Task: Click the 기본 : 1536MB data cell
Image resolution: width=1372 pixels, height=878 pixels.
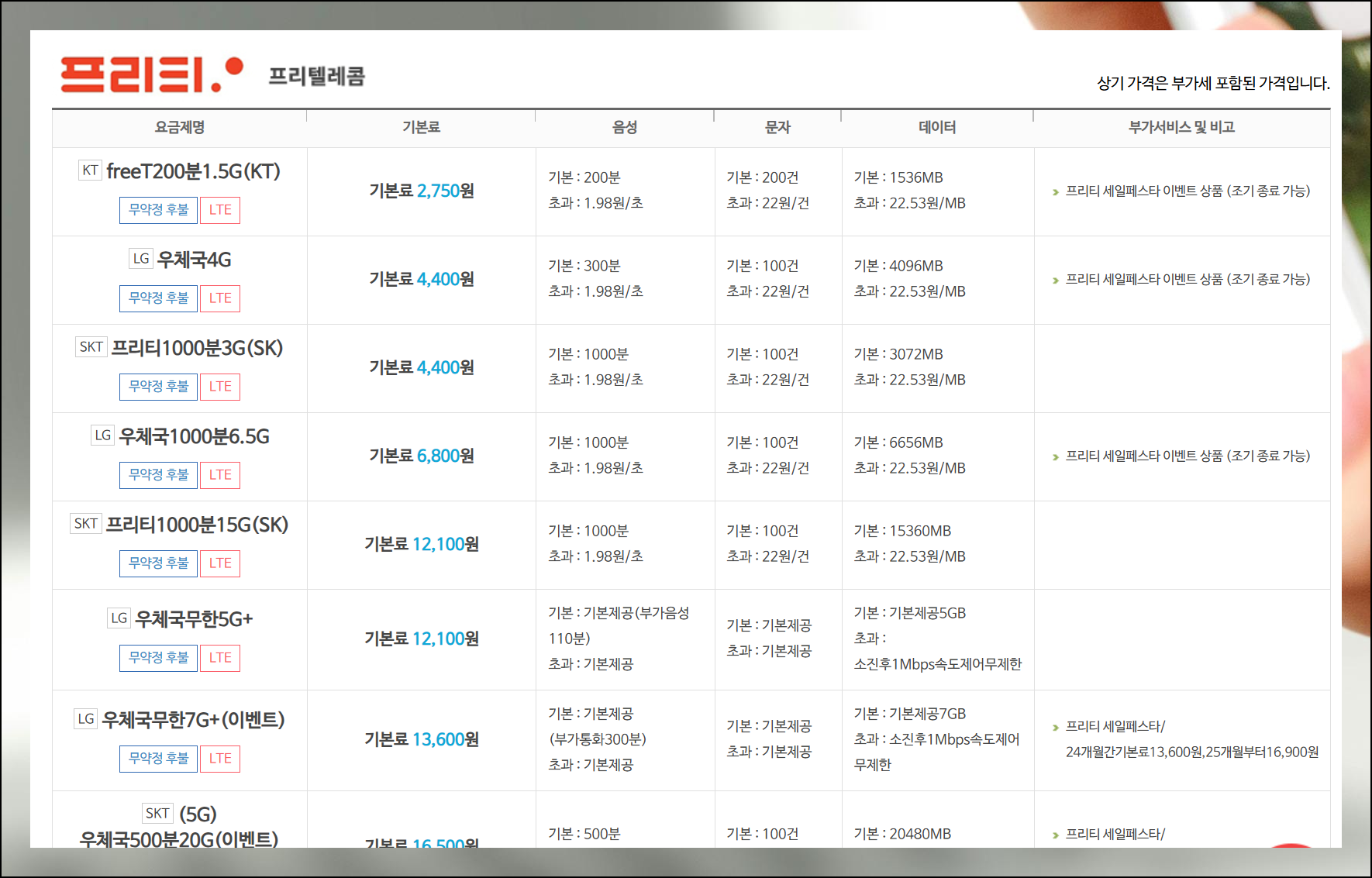Action: click(x=898, y=177)
